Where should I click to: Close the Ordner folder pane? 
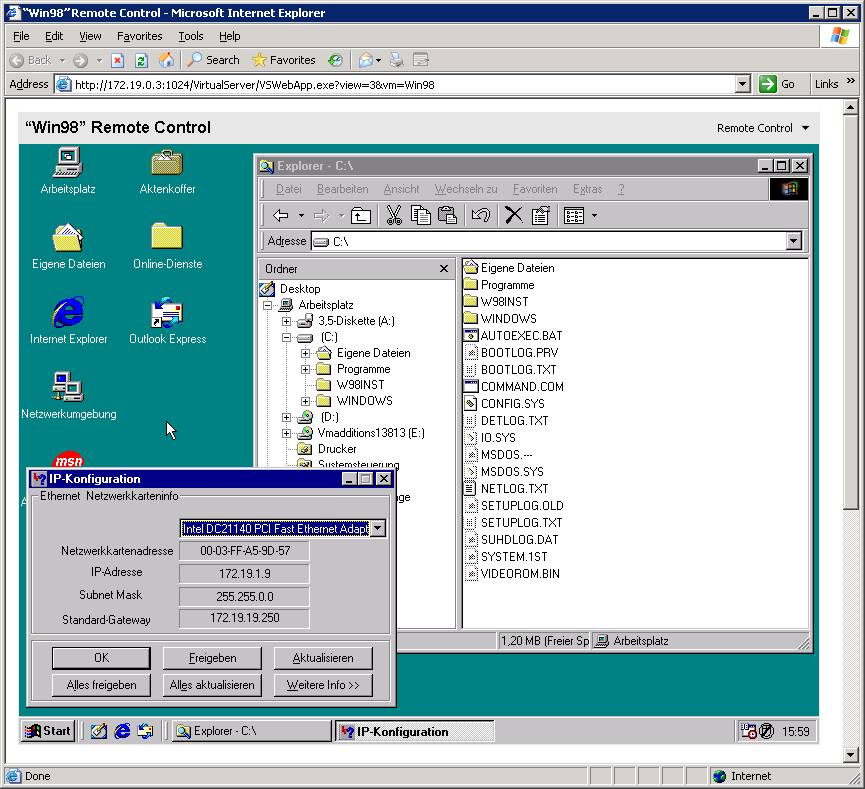click(x=444, y=269)
